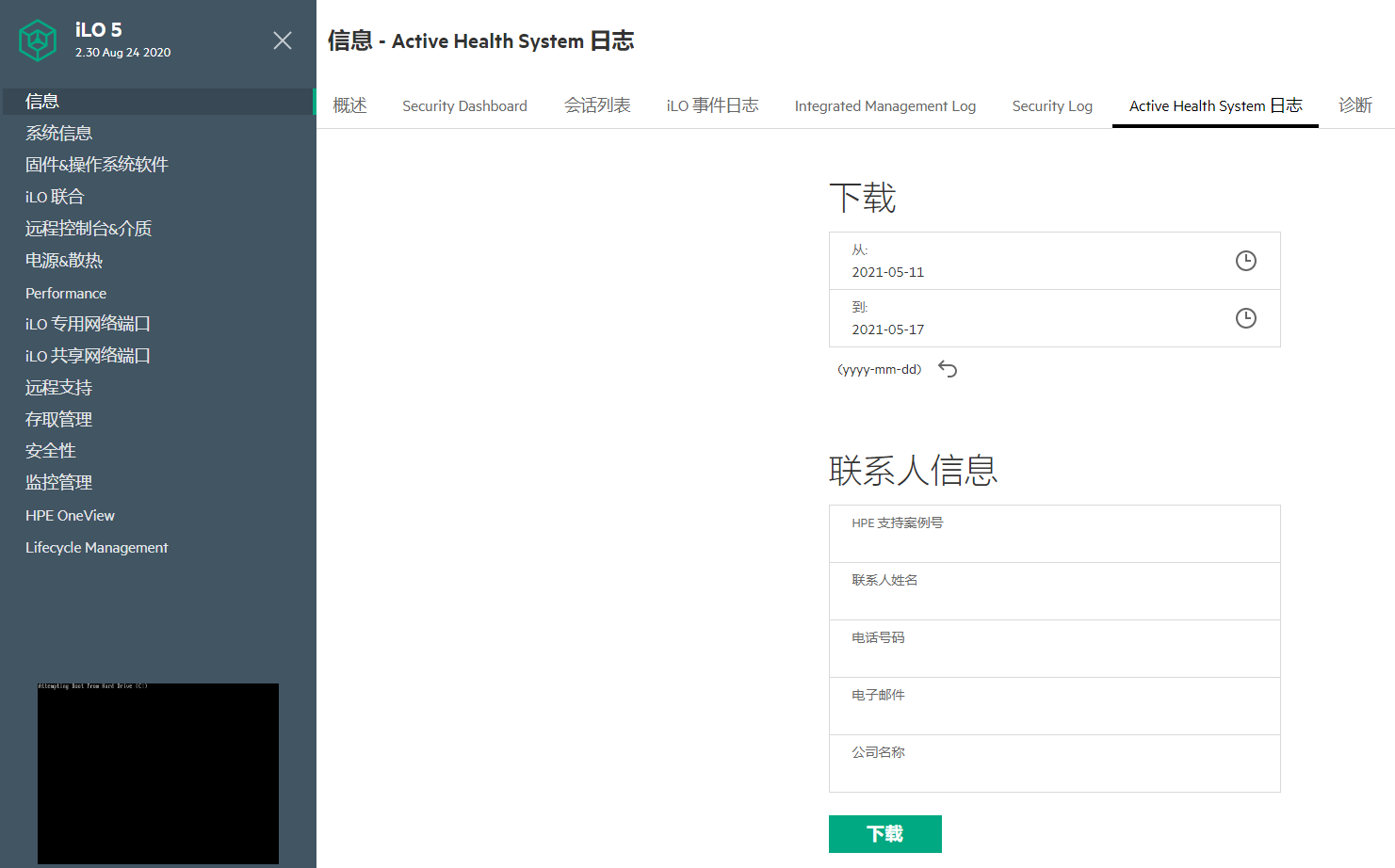Select 信息 in the sidebar
Viewport: 1395px width, 868px height.
158,102
